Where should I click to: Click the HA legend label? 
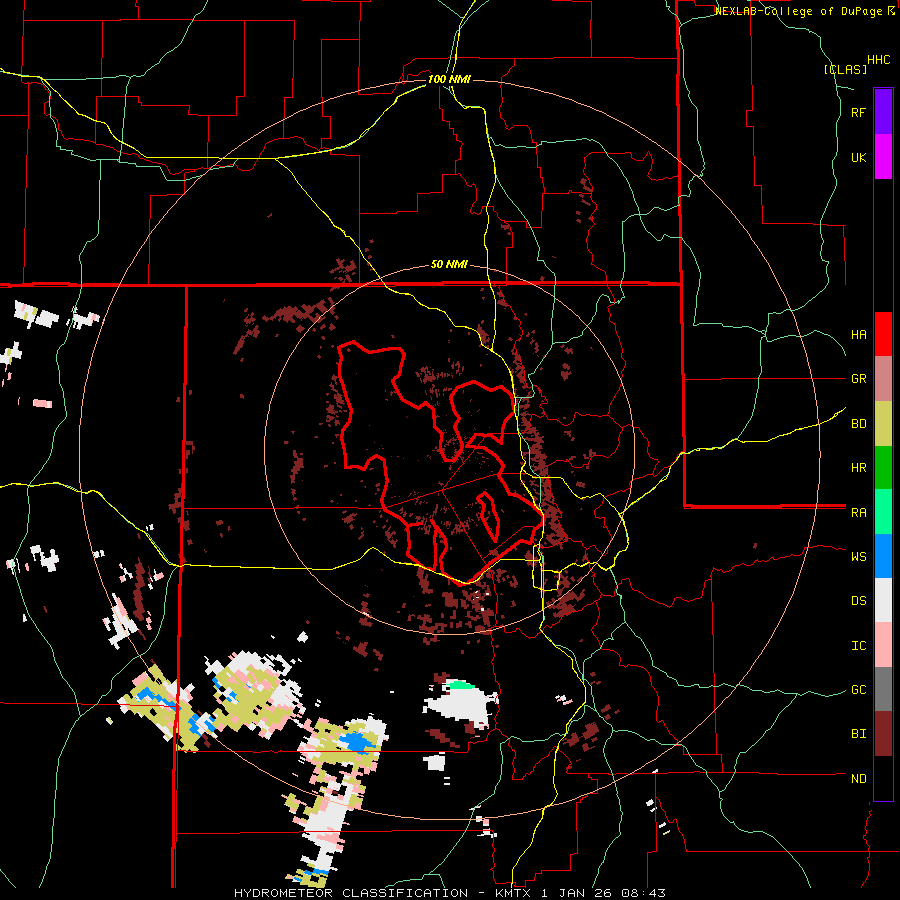pyautogui.click(x=858, y=335)
